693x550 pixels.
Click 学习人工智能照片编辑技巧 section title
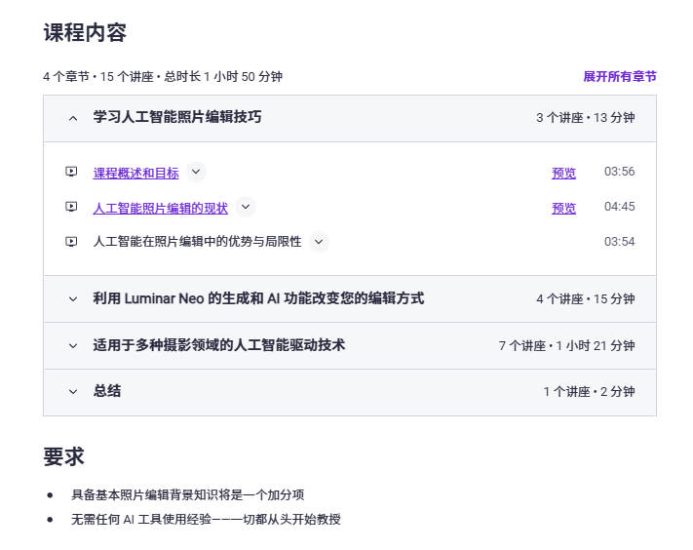[x=177, y=117]
